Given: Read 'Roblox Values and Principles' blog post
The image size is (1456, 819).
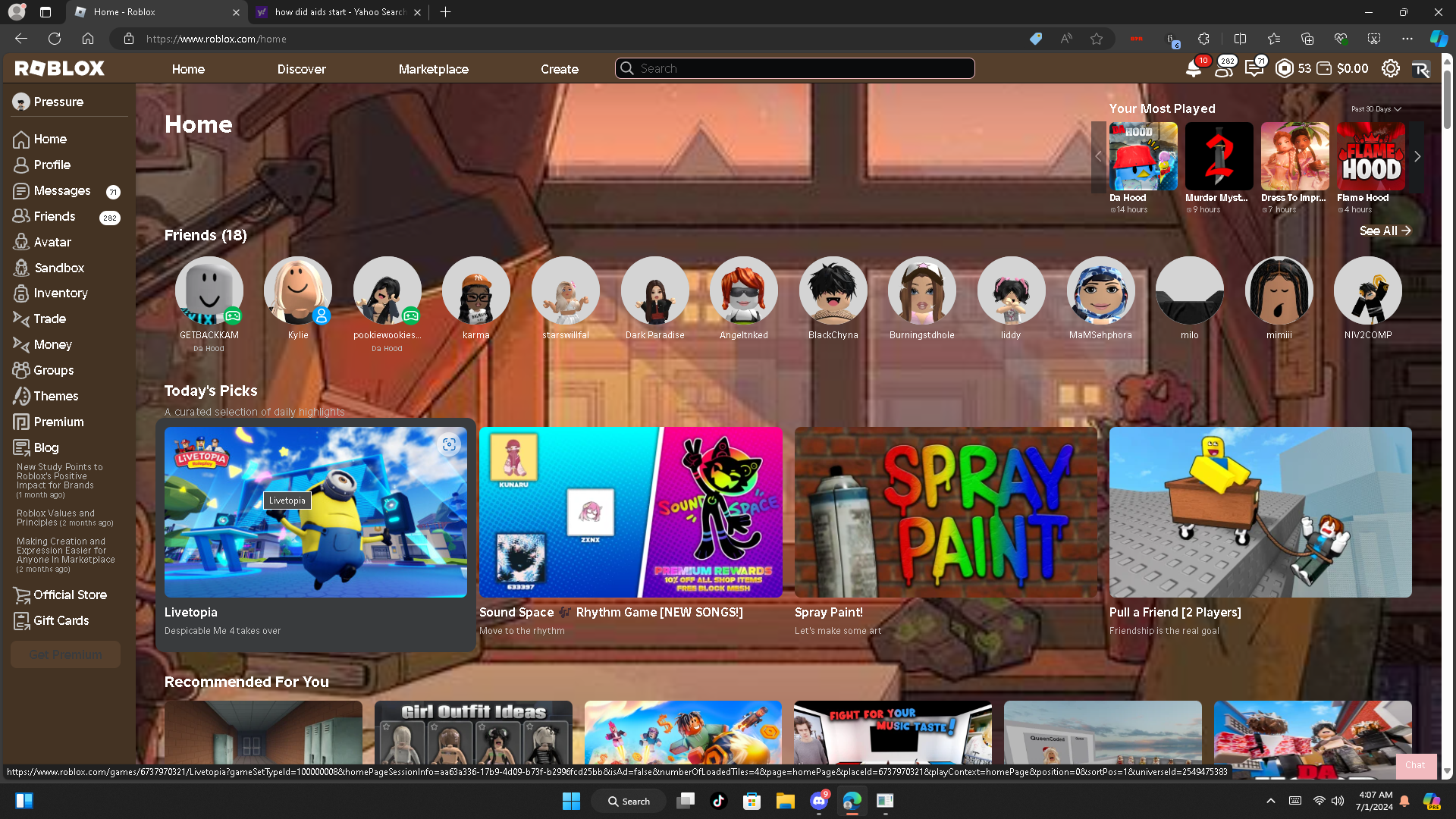Looking at the screenshot, I should tap(64, 518).
